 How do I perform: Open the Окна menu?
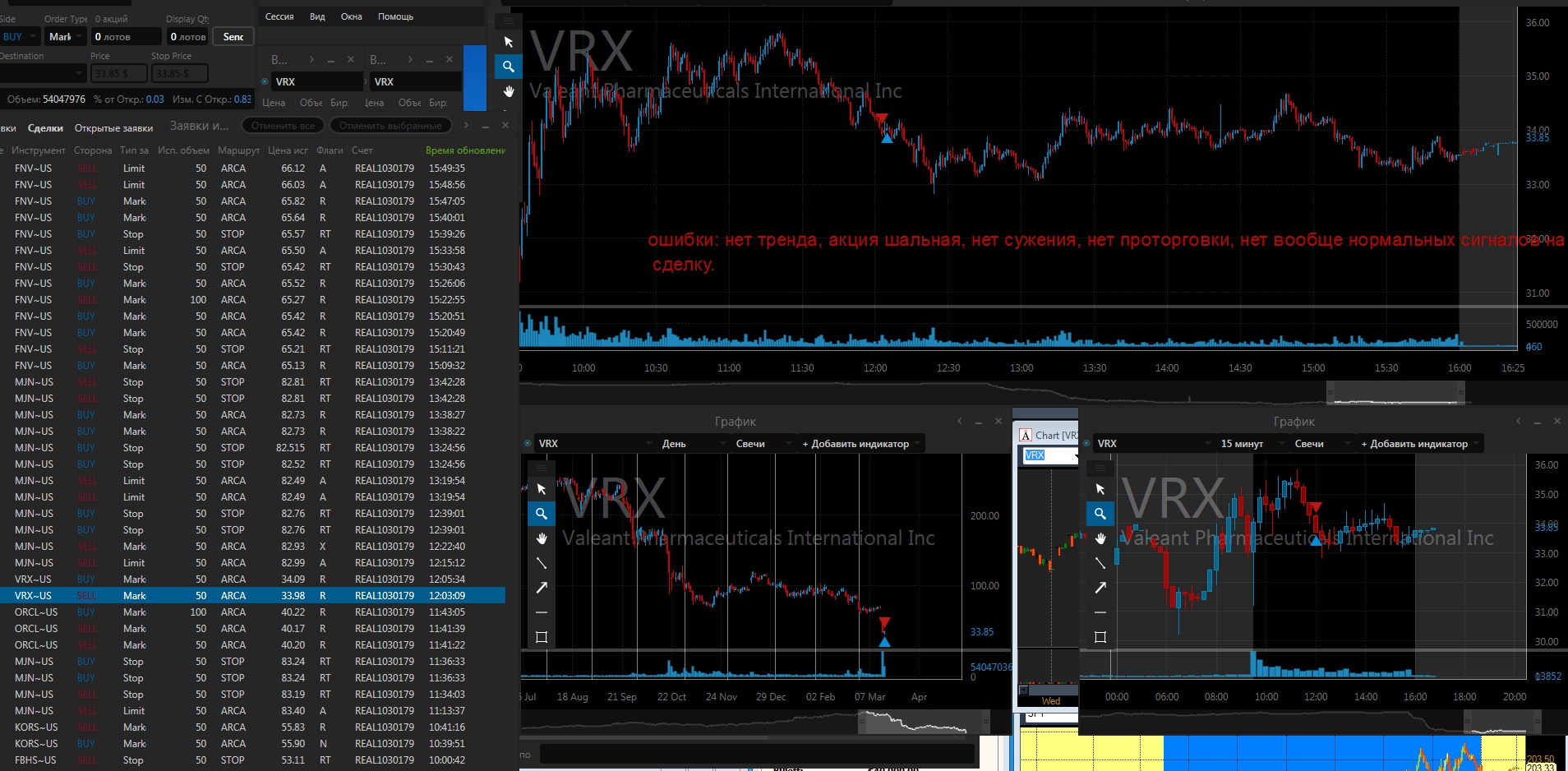click(x=352, y=16)
